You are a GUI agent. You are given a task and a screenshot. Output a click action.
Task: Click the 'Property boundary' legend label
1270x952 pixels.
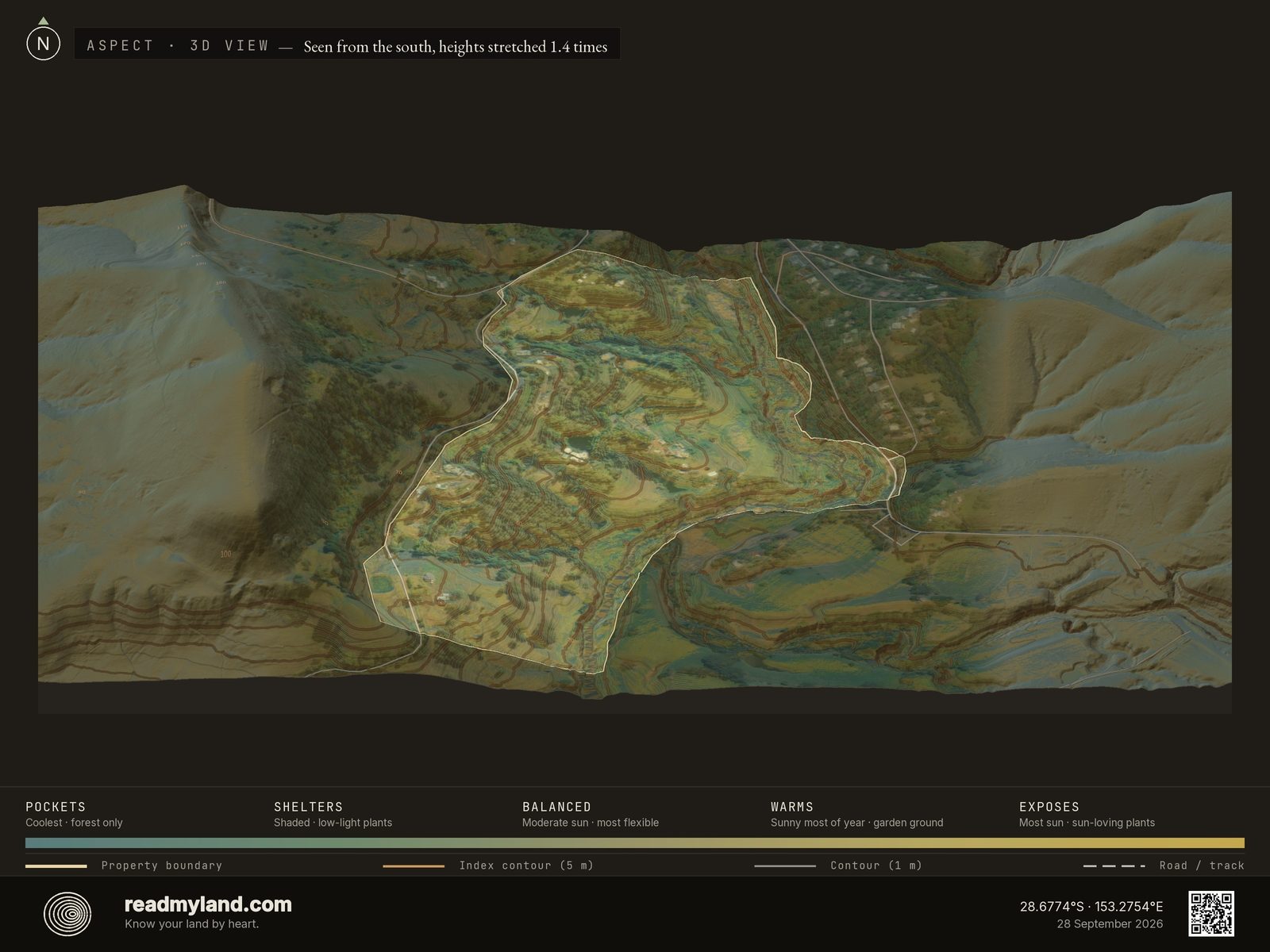click(161, 866)
